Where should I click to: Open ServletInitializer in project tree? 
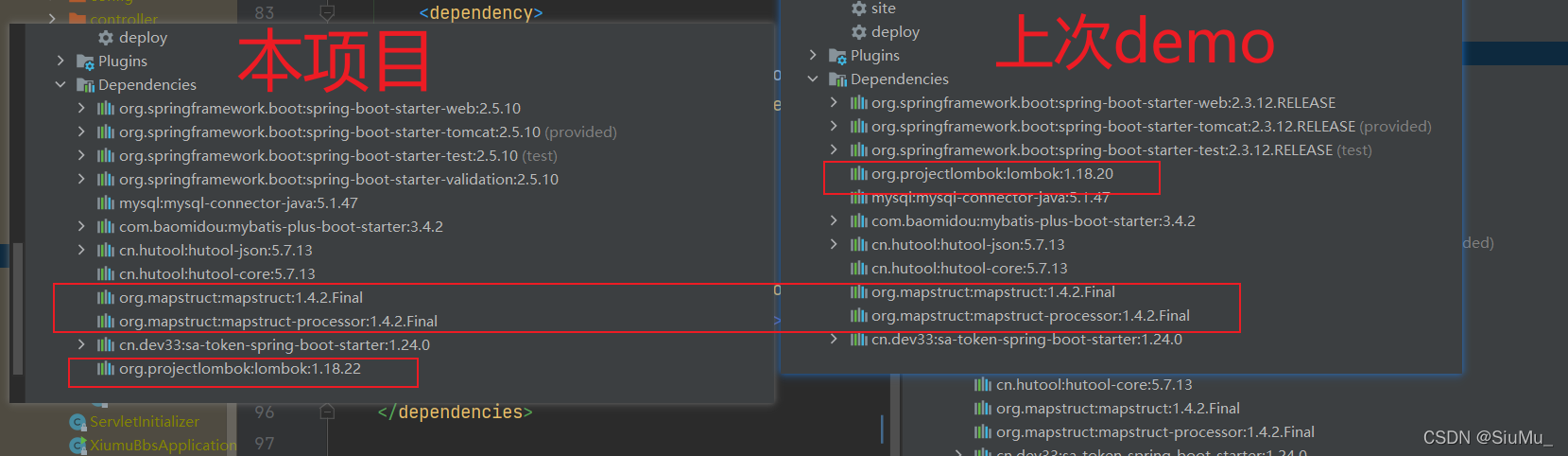pos(145,422)
